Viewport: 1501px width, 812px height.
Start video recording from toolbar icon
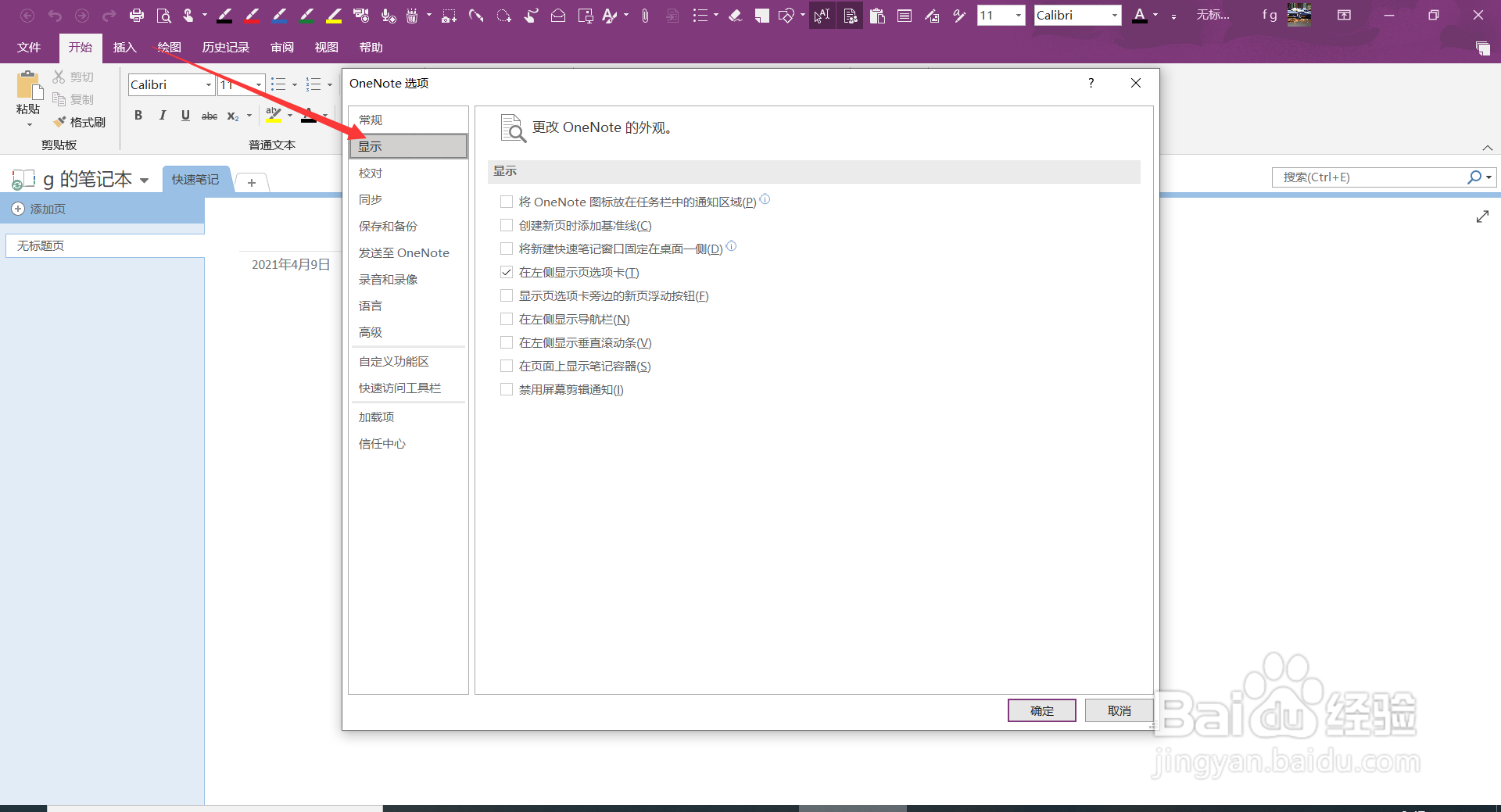(x=361, y=15)
